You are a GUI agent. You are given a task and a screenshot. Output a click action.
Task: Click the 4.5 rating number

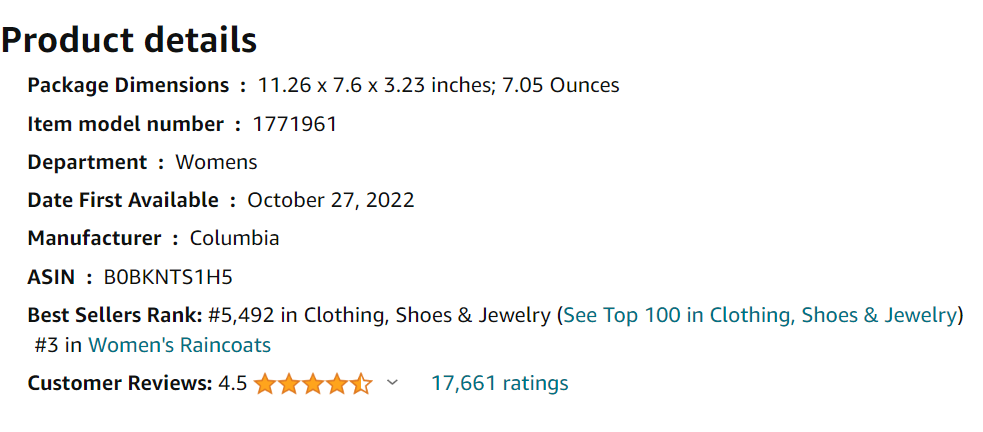[x=233, y=383]
